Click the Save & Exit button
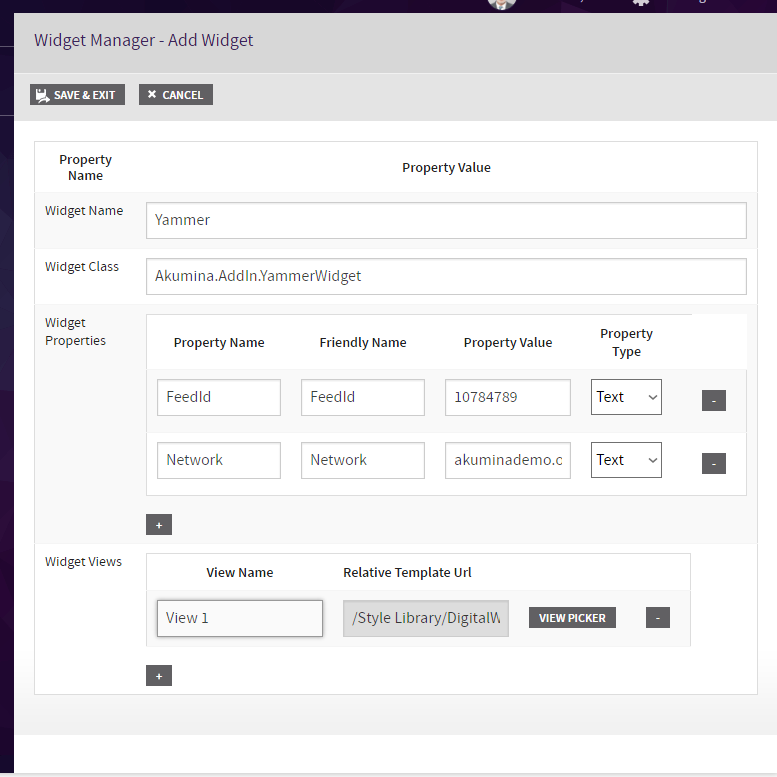This screenshot has width=777, height=777. pyautogui.click(x=77, y=95)
